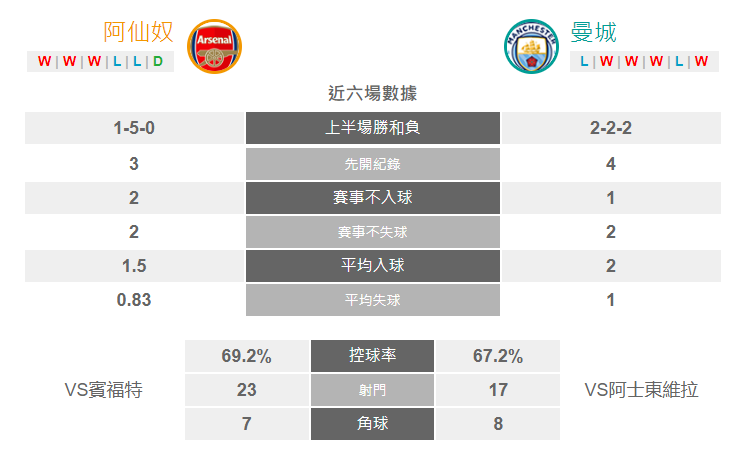Select the 賽事不入球 row label
The image size is (750, 453).
[x=373, y=198]
